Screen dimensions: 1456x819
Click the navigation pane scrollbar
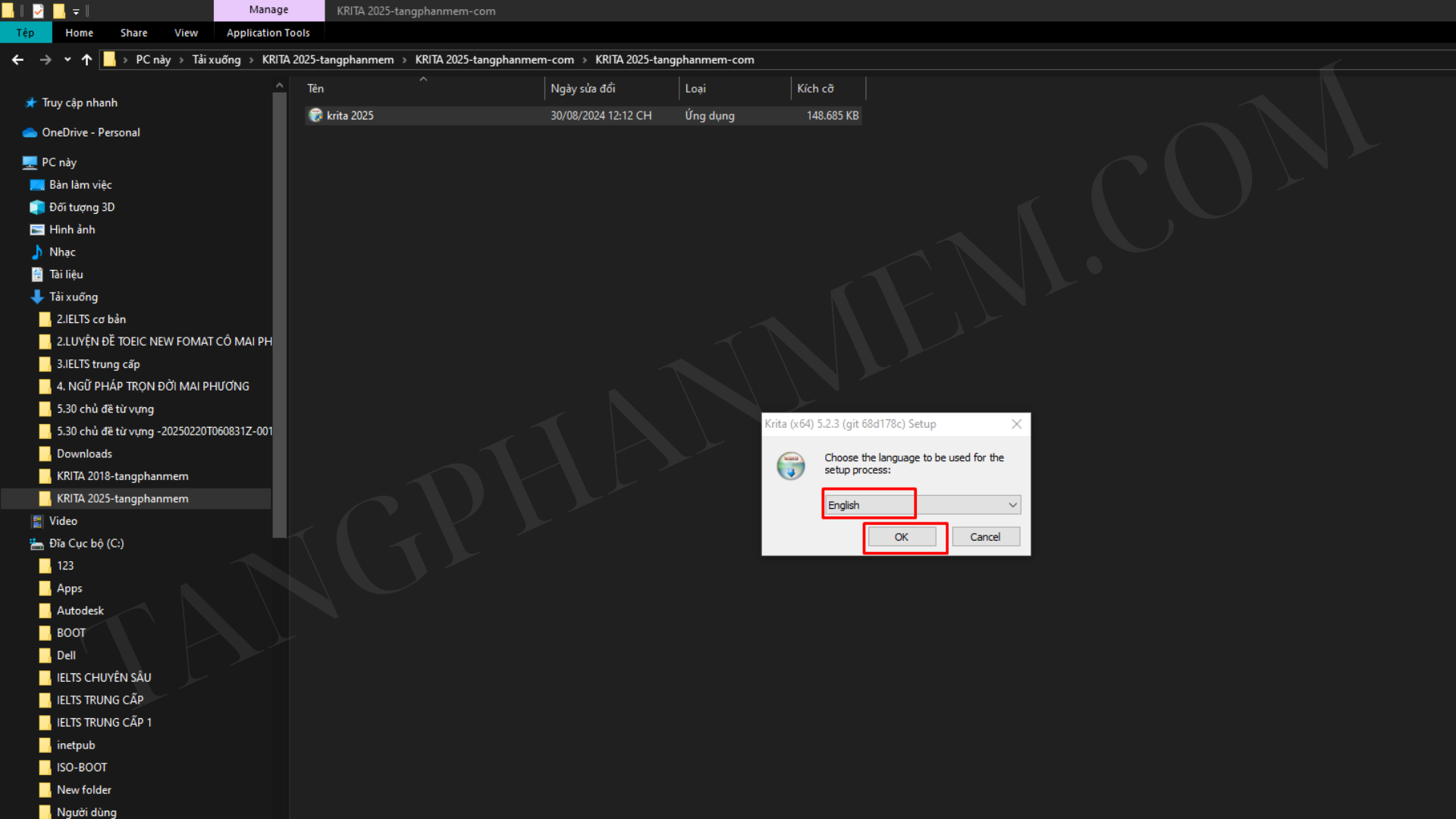(279, 303)
